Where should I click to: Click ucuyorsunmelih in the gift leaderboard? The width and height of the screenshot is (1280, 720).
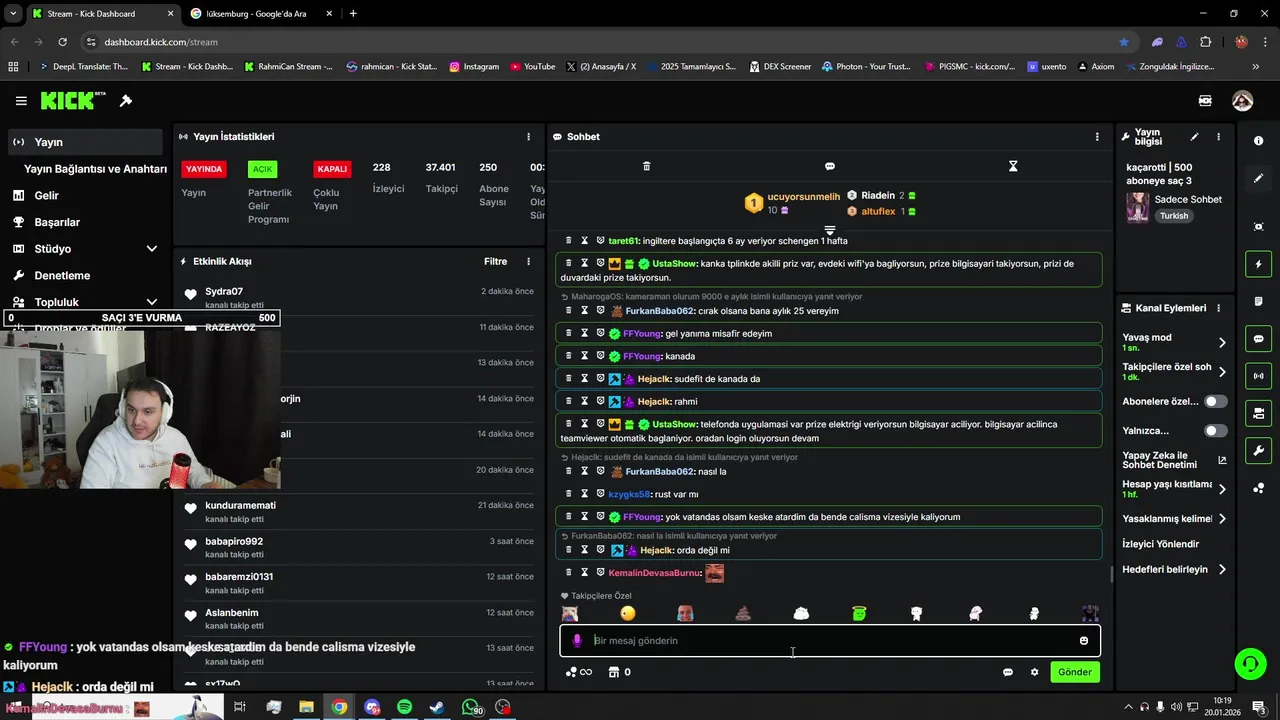(x=804, y=197)
